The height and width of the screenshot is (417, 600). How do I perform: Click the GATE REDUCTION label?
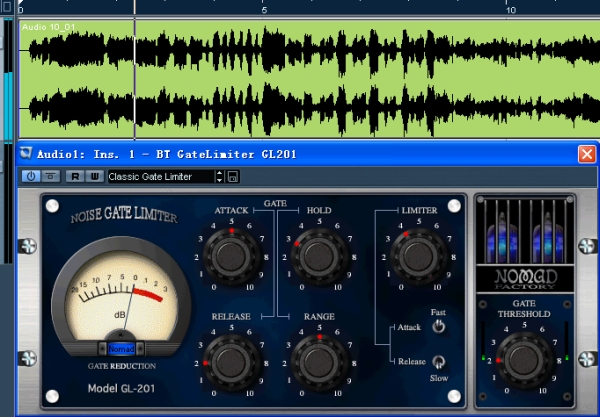122,366
